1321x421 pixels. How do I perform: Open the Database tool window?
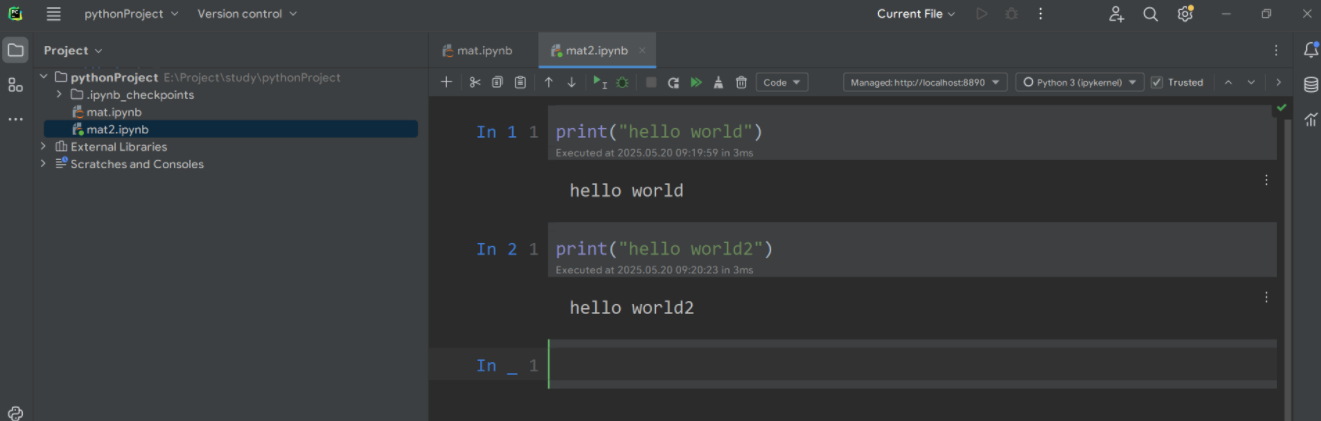tap(1310, 85)
